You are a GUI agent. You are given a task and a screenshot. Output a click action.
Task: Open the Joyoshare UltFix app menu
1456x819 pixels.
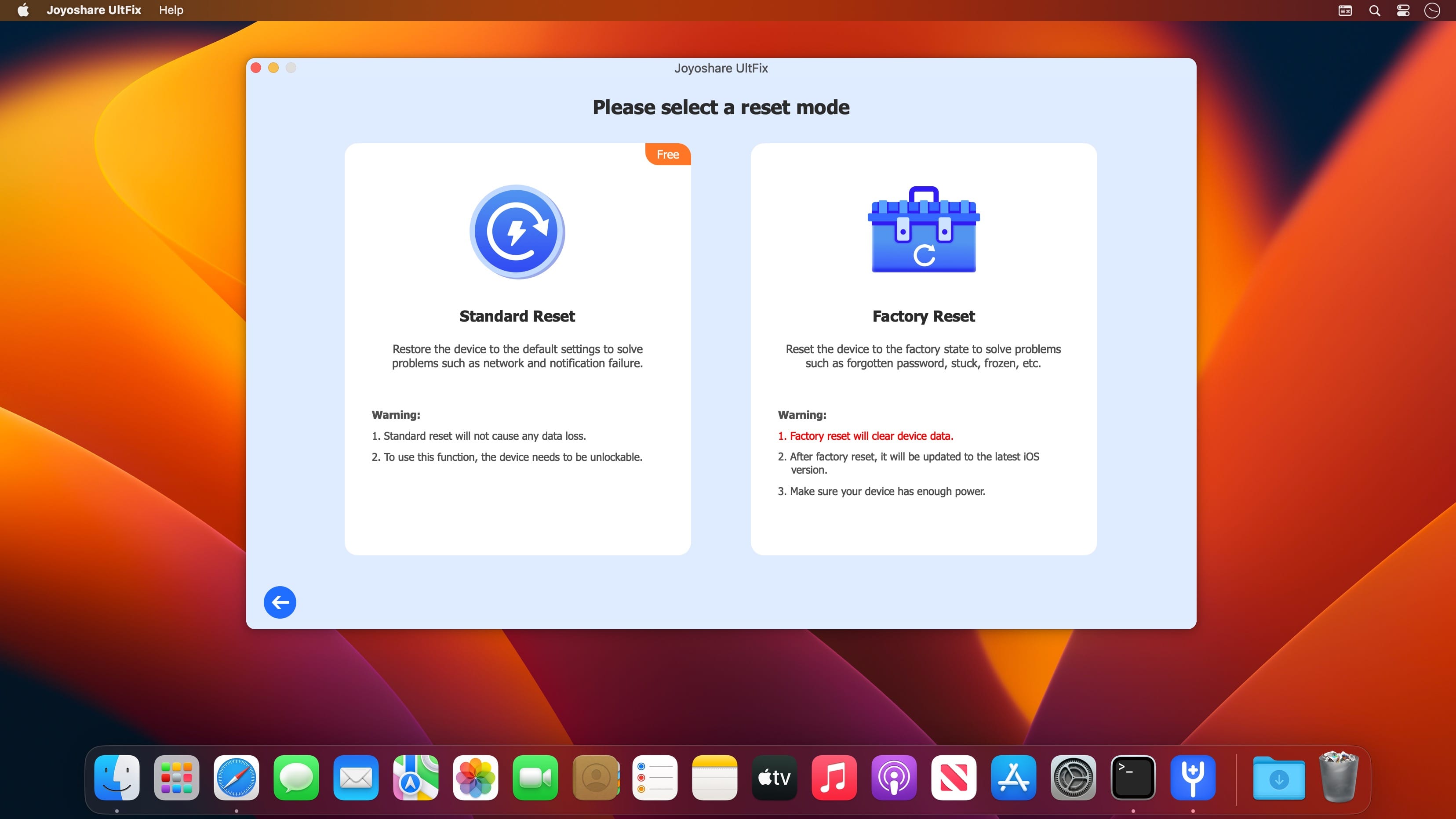point(94,10)
